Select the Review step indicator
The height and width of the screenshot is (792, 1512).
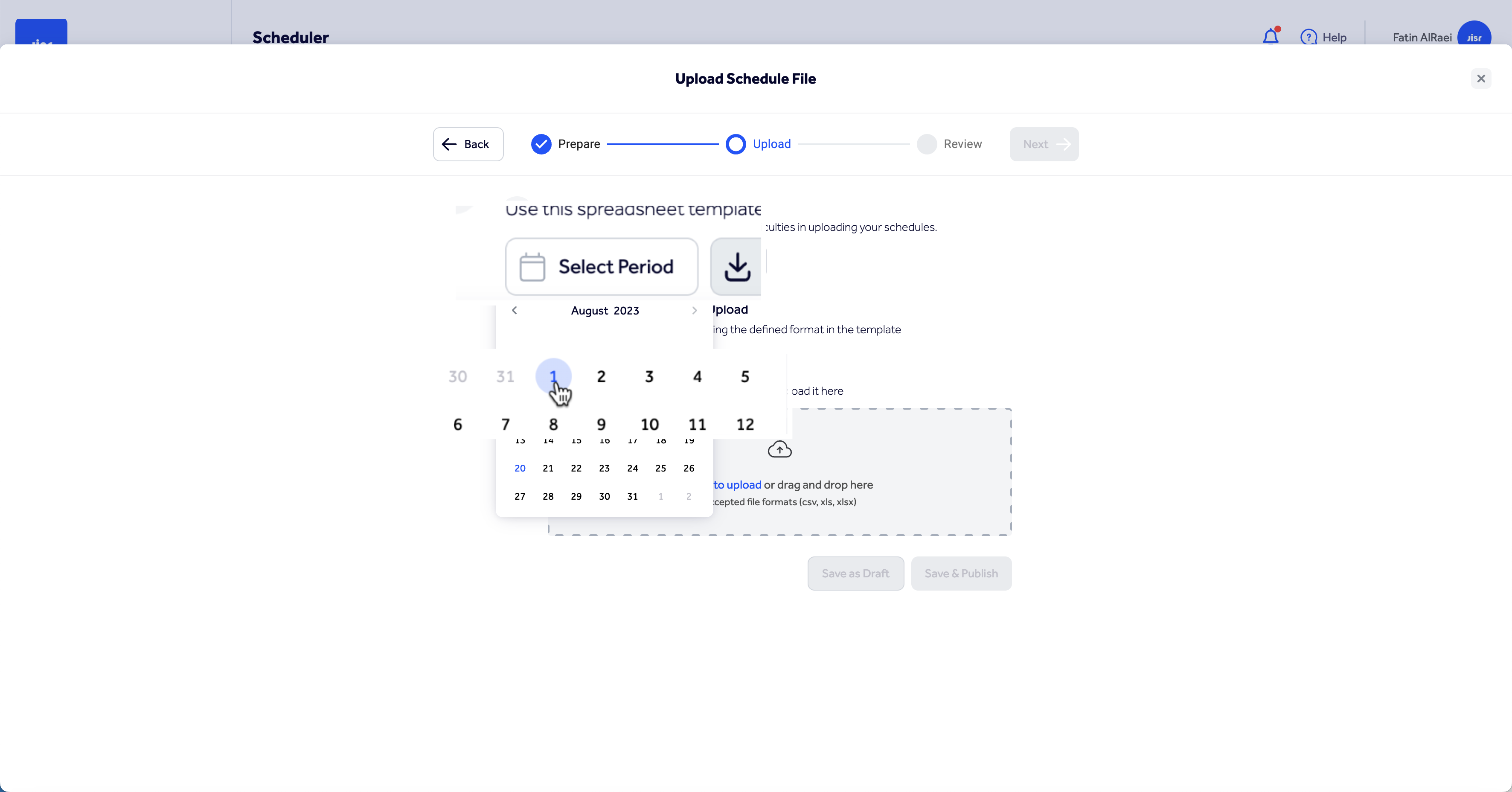tap(927, 144)
